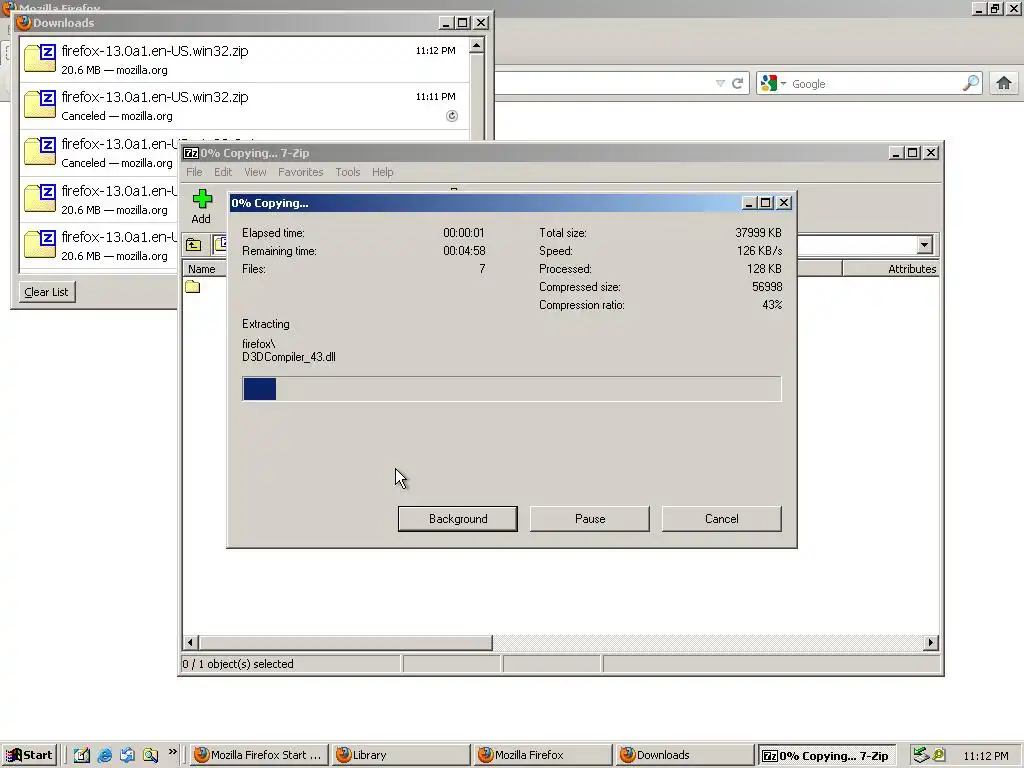
Task: Open Favorites menu in 7-Zip
Action: coord(300,172)
